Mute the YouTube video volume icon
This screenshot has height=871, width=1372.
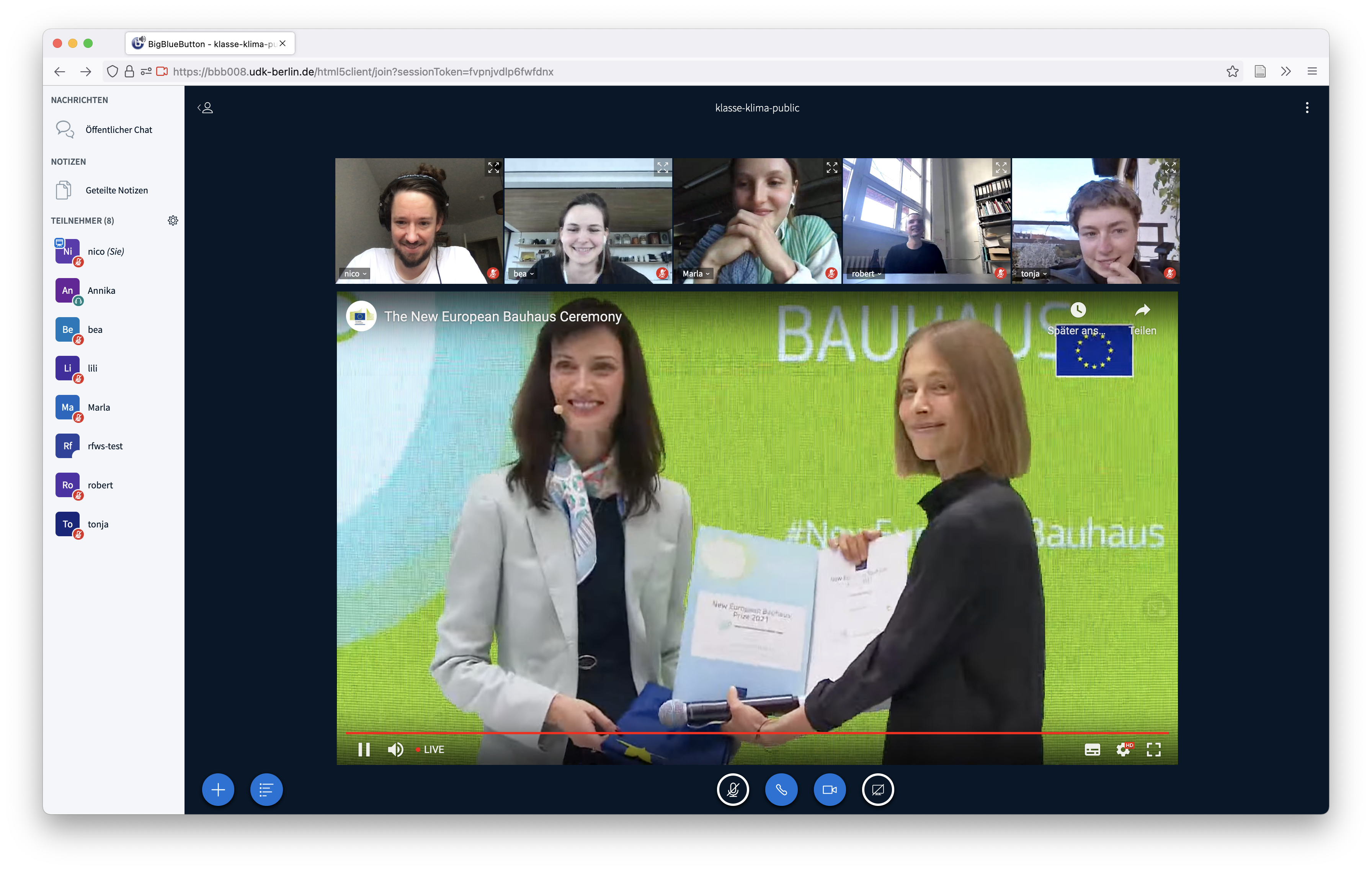coord(395,749)
